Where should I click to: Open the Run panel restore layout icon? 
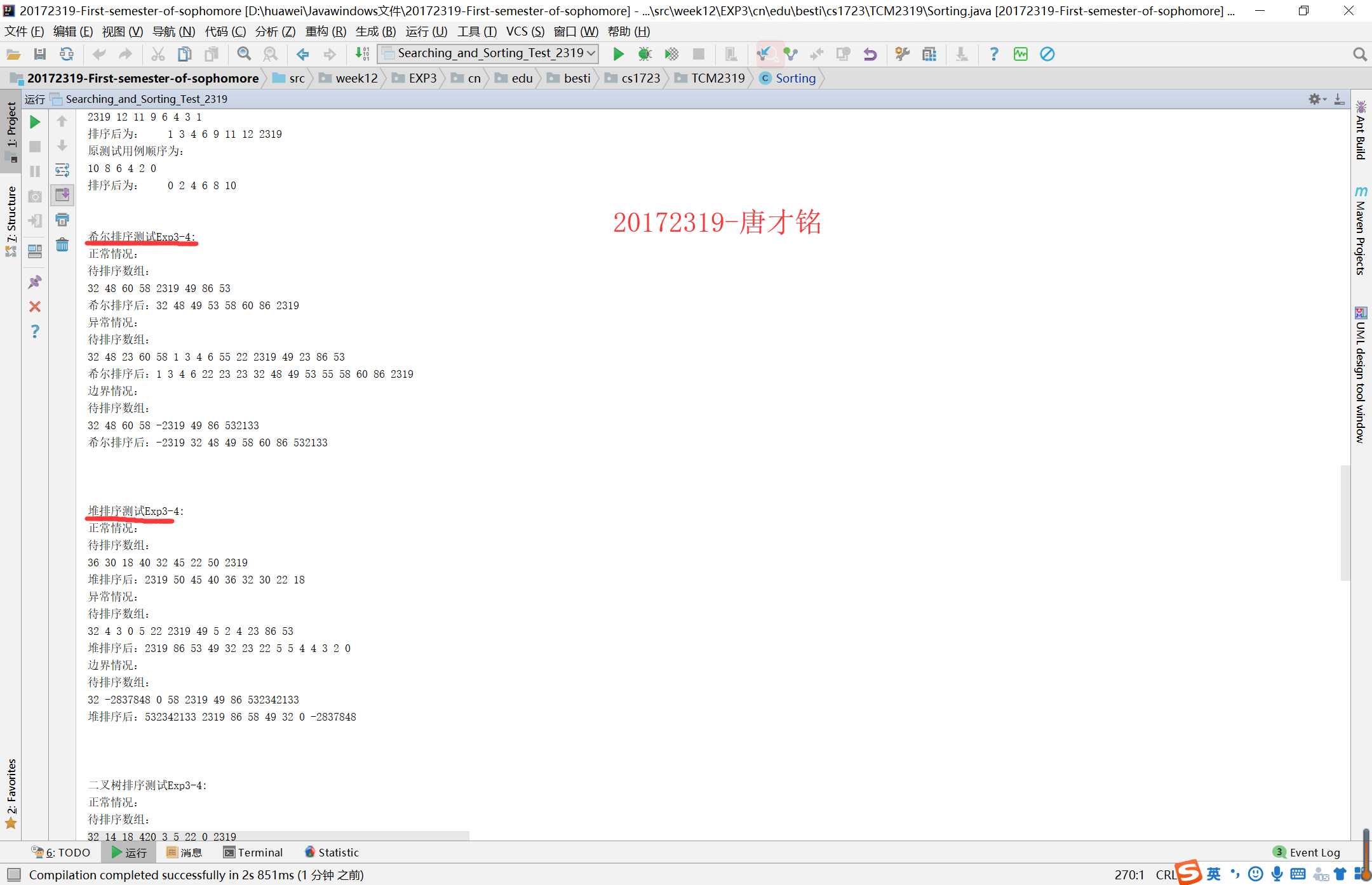point(35,251)
